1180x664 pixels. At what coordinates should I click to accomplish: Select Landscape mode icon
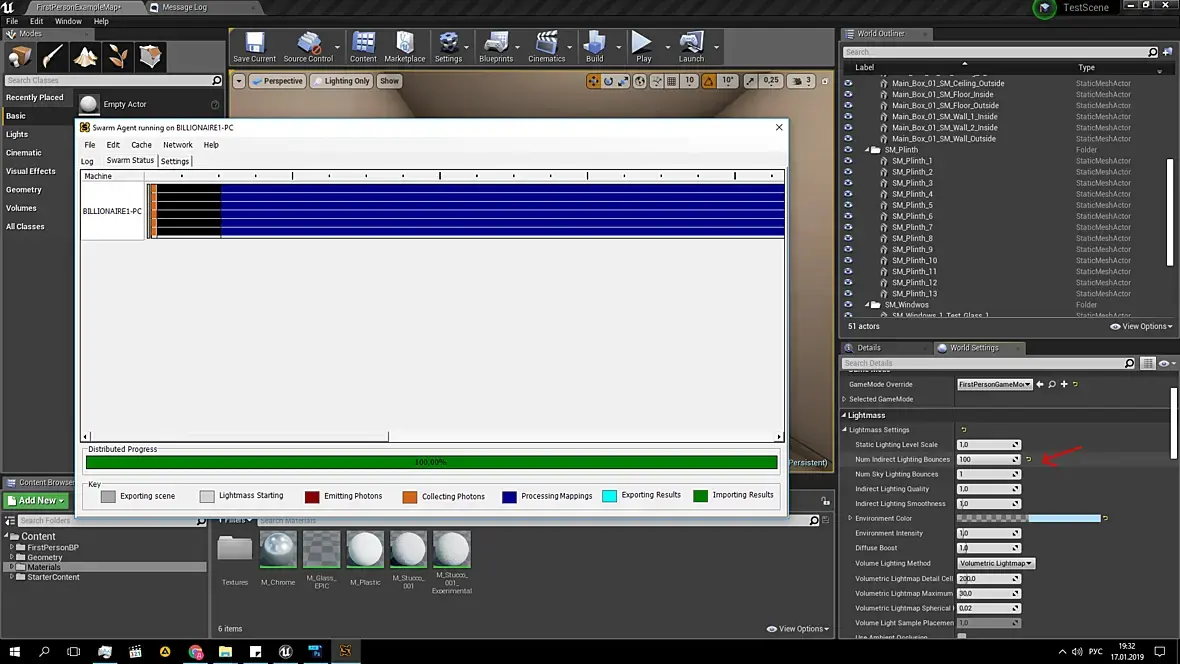click(85, 56)
